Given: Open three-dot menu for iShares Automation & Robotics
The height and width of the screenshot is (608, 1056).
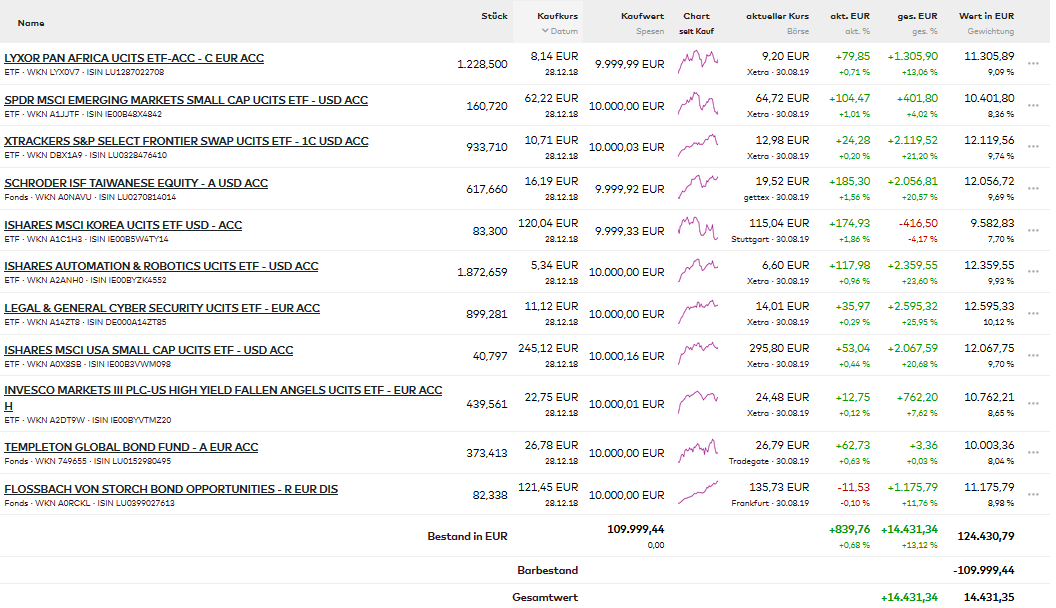Looking at the screenshot, I should click(1033, 272).
